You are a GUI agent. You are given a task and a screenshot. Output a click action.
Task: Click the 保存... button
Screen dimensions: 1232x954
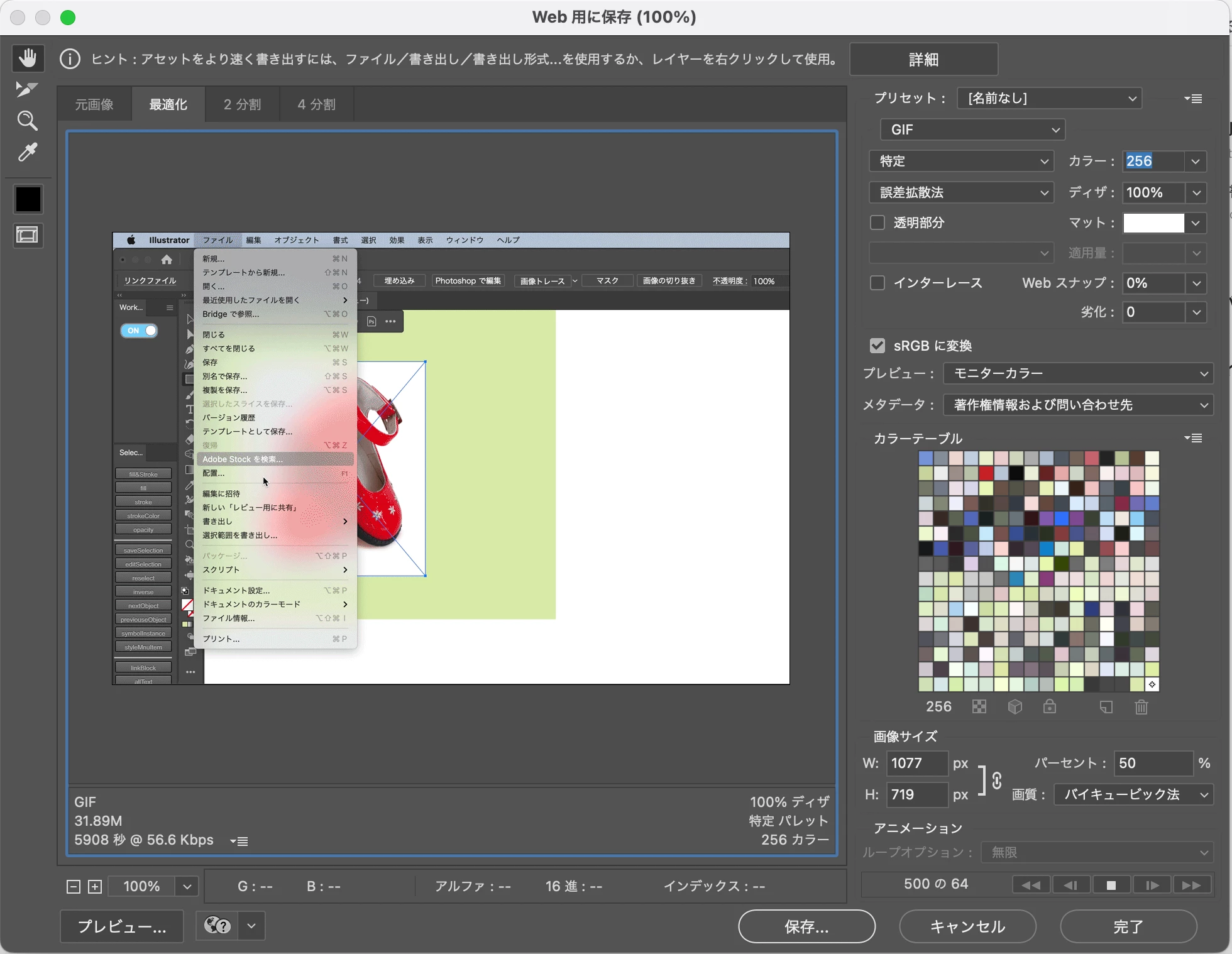[x=806, y=926]
